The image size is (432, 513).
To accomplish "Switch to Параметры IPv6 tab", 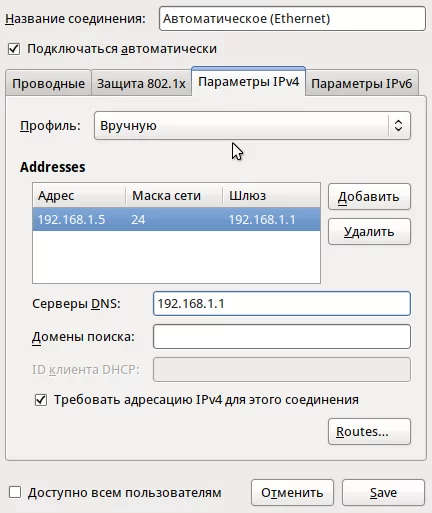I will tap(362, 83).
